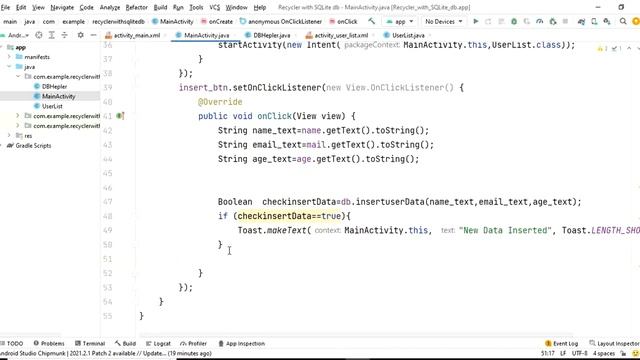Go to previous highlighted error arrow
This screenshot has width=640, height=360.
tap(629, 49)
